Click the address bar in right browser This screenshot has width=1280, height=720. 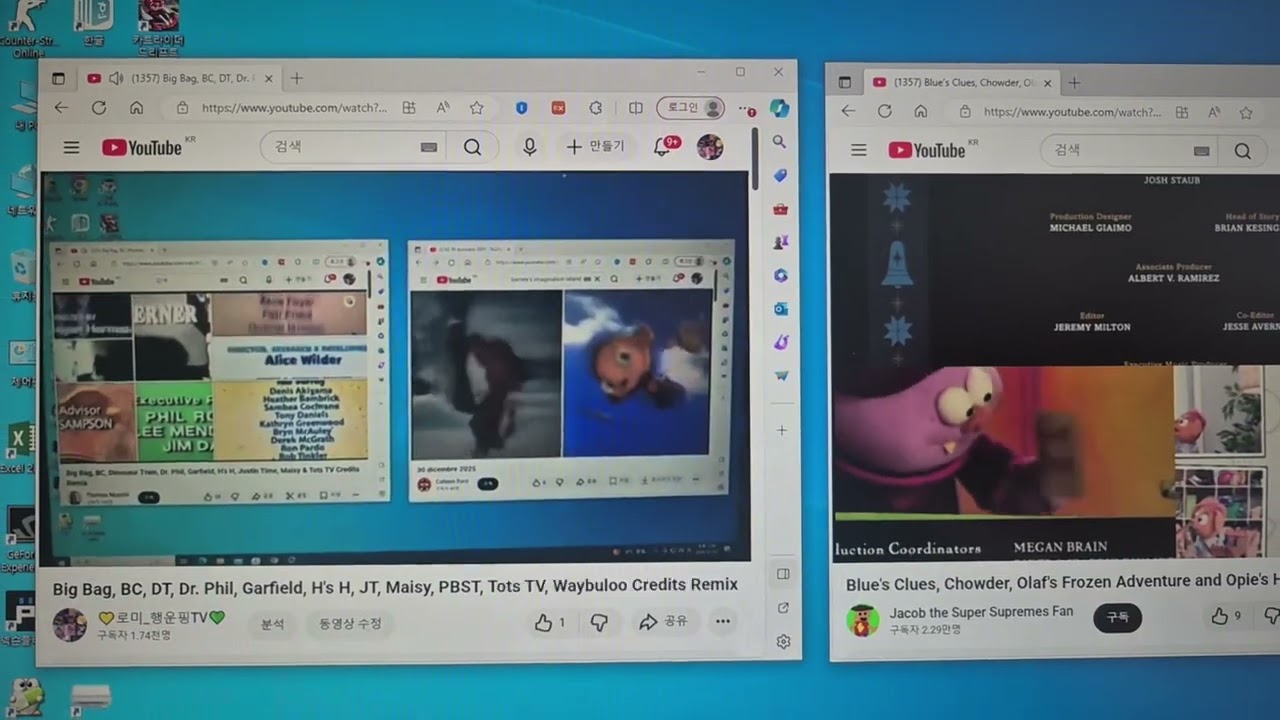1072,112
